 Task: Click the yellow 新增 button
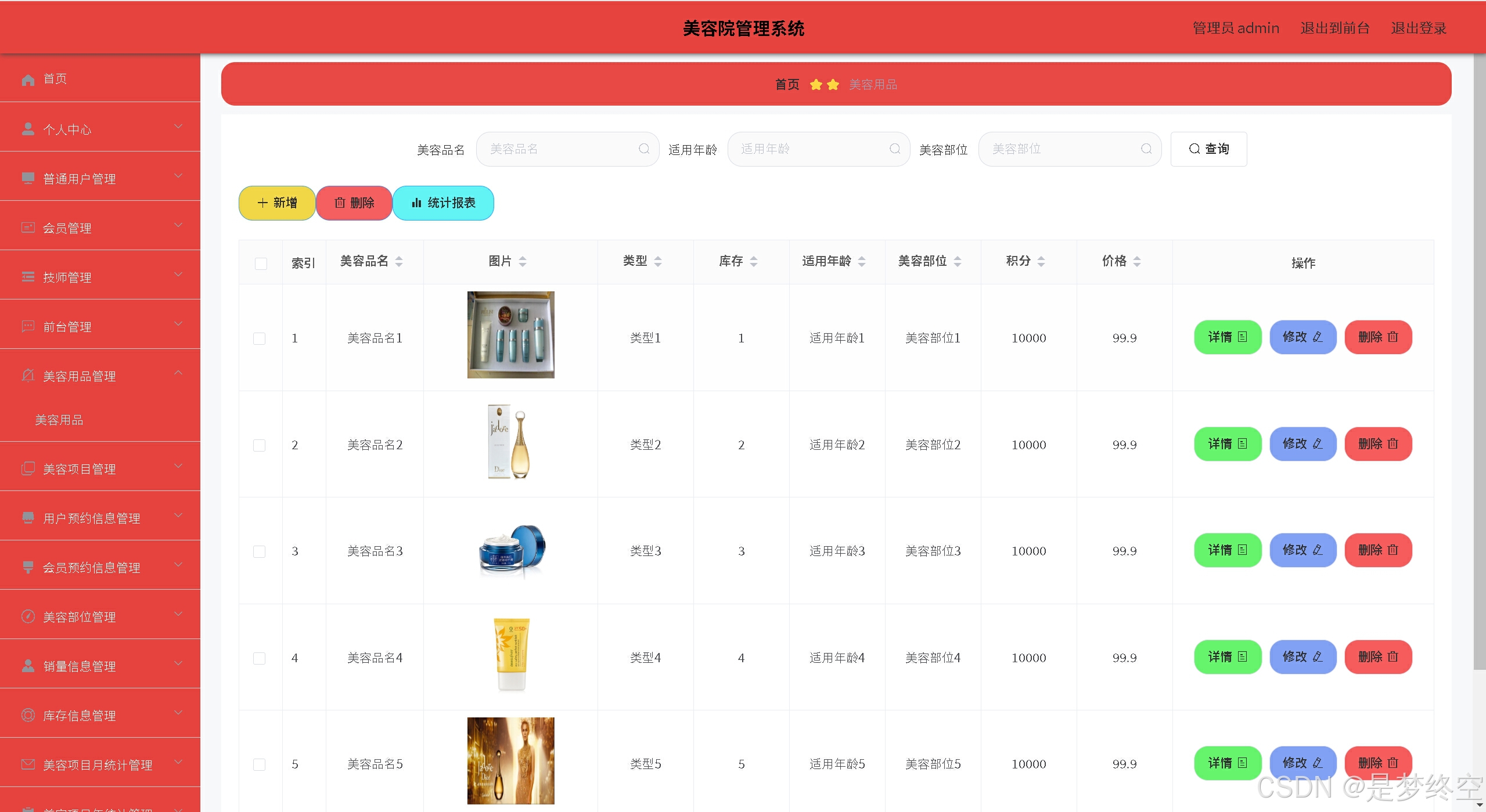tap(277, 203)
